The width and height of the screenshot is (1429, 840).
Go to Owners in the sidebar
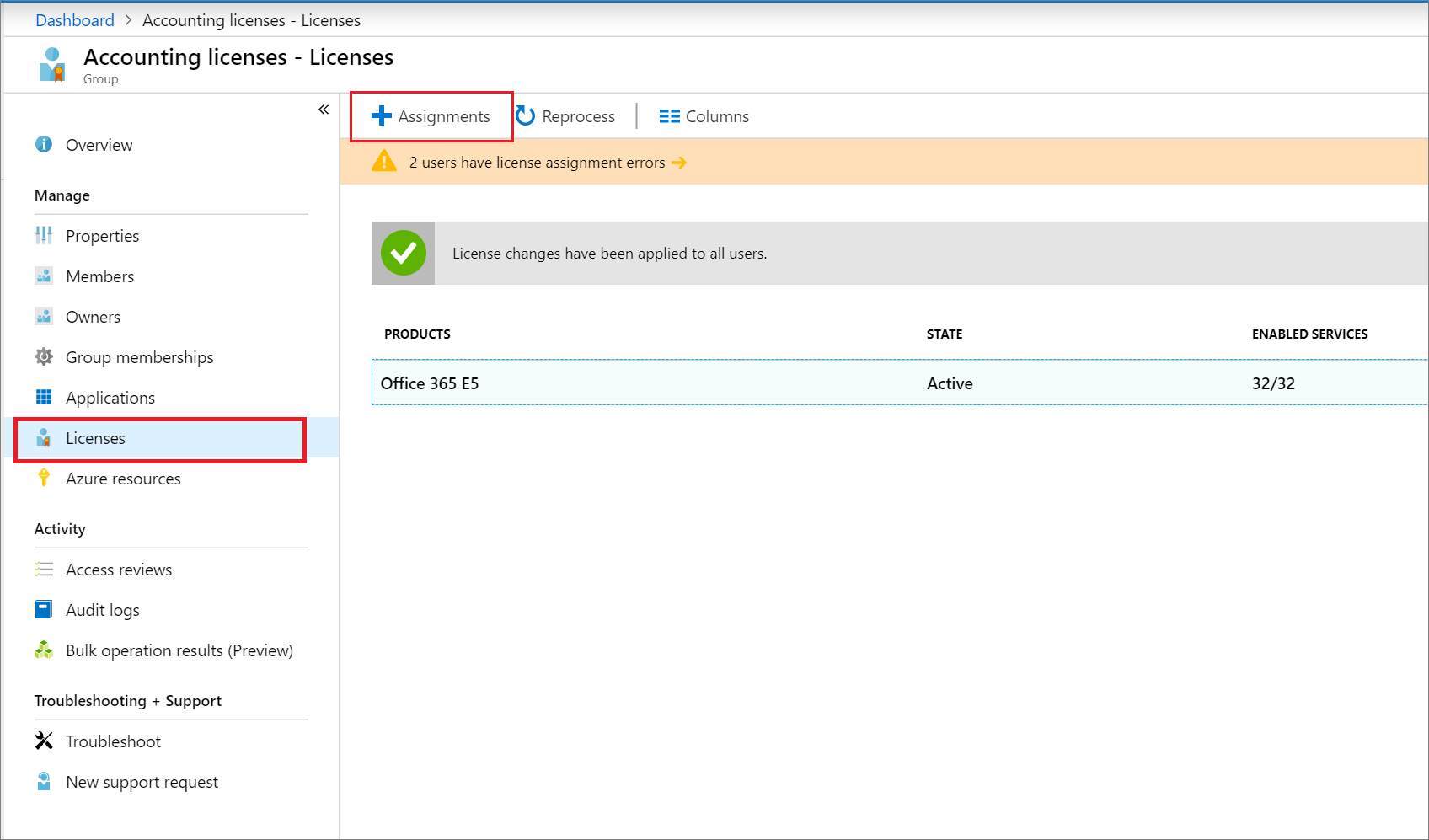tap(93, 317)
